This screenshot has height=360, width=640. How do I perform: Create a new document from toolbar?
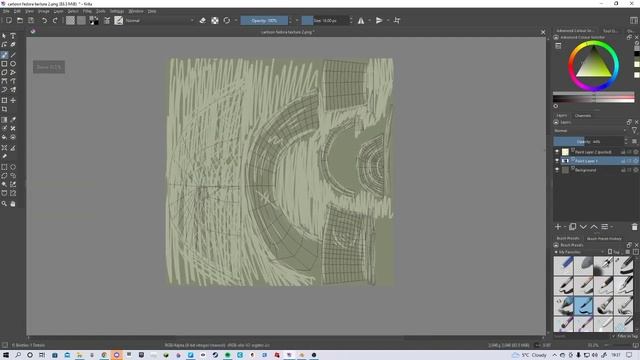(9, 20)
